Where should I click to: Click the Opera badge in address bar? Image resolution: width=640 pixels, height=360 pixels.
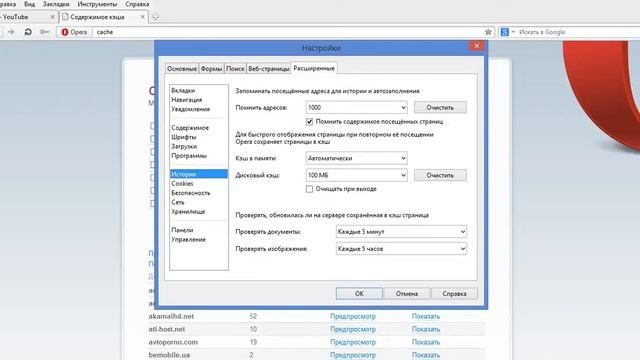click(x=74, y=32)
